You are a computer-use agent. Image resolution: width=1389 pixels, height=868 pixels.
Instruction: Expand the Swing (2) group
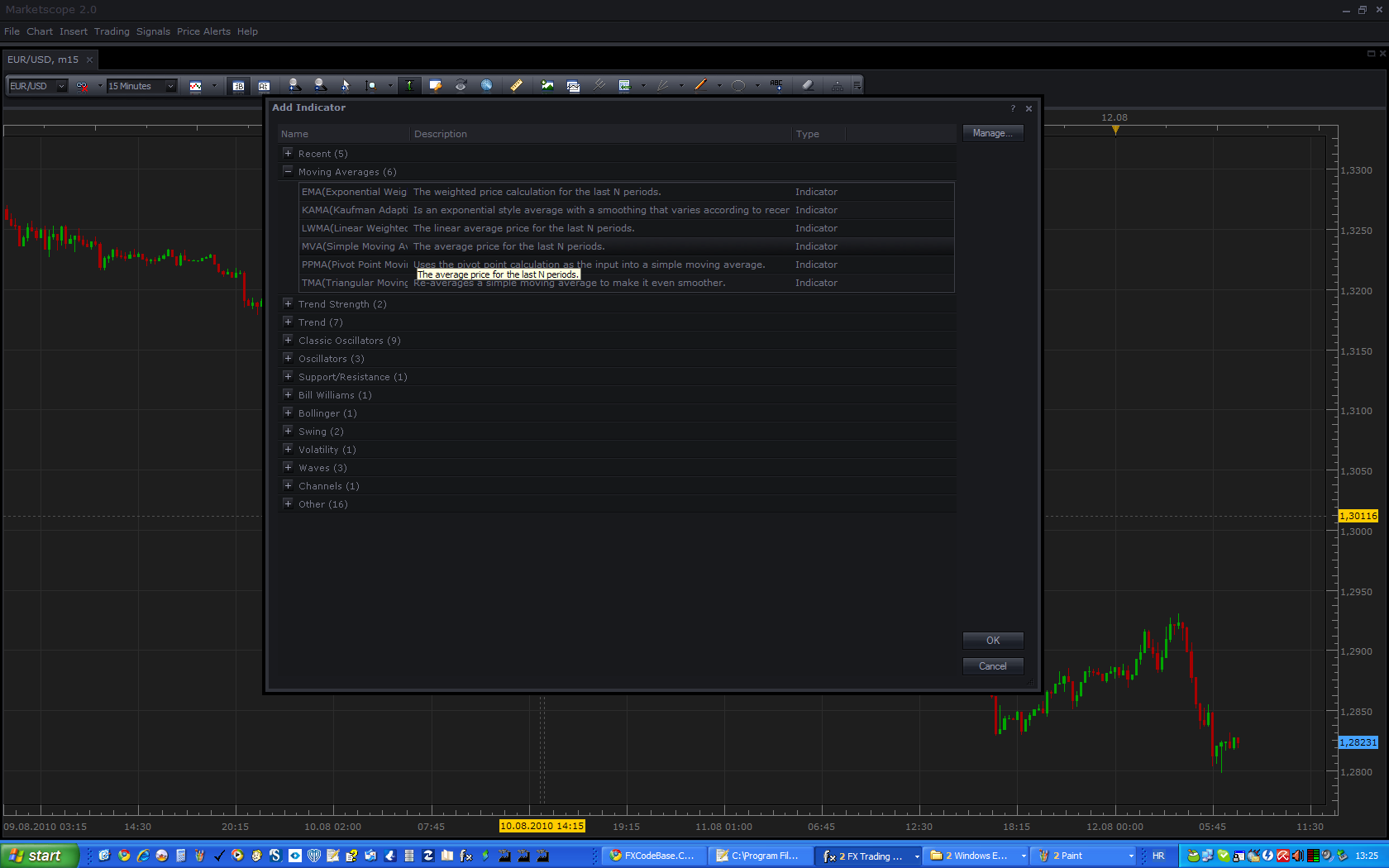[x=288, y=431]
